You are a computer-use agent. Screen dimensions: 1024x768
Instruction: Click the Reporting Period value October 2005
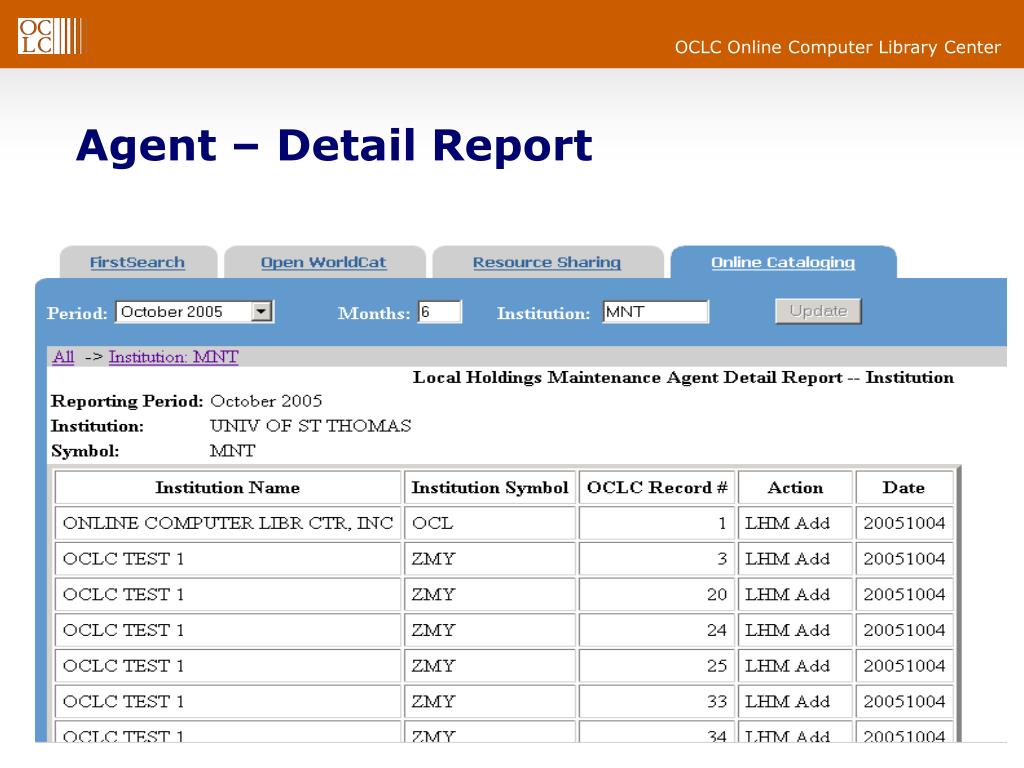(x=266, y=401)
